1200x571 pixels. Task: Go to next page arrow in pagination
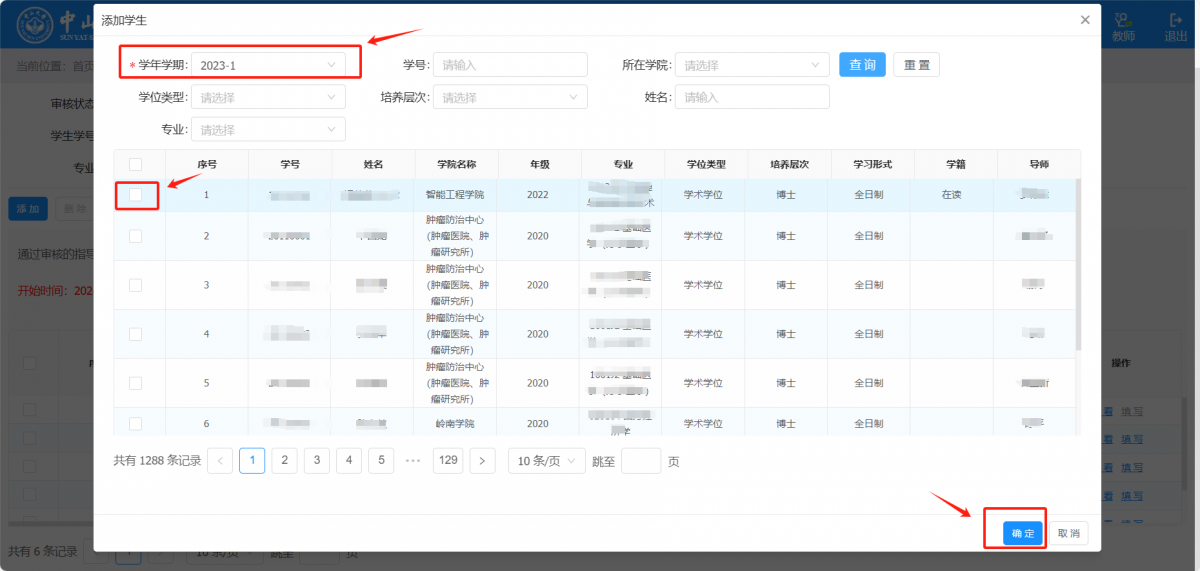[483, 461]
